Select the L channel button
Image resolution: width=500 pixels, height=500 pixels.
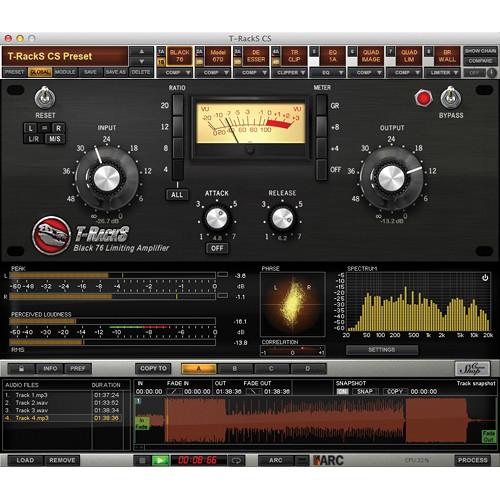[x=30, y=128]
